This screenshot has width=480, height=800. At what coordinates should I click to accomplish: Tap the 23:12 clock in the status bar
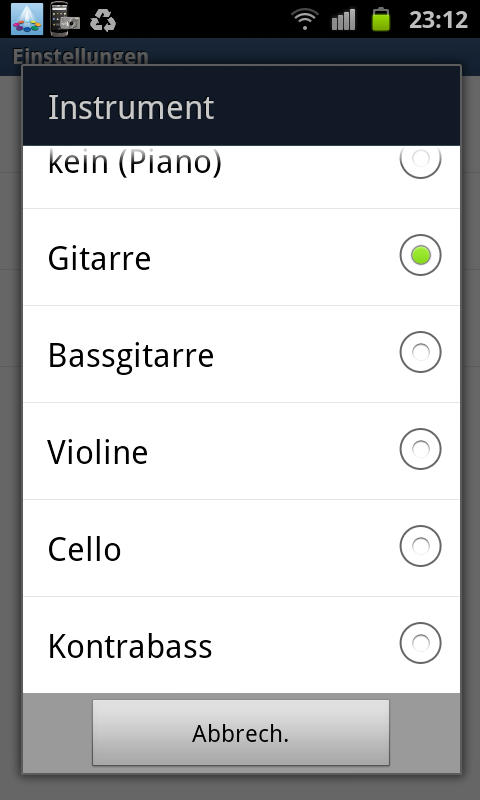[438, 20]
